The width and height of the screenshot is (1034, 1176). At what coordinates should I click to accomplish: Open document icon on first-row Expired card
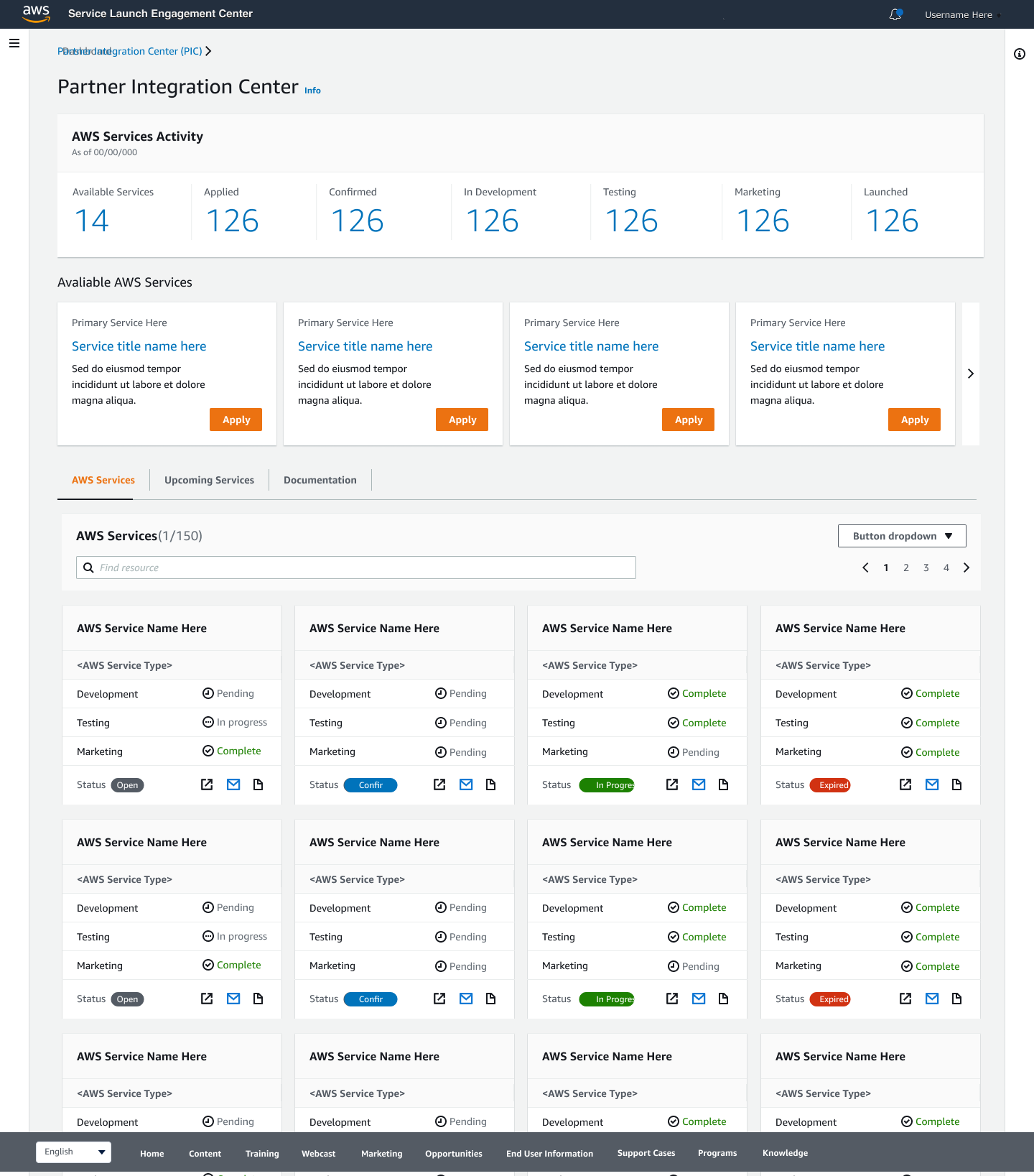pos(956,784)
